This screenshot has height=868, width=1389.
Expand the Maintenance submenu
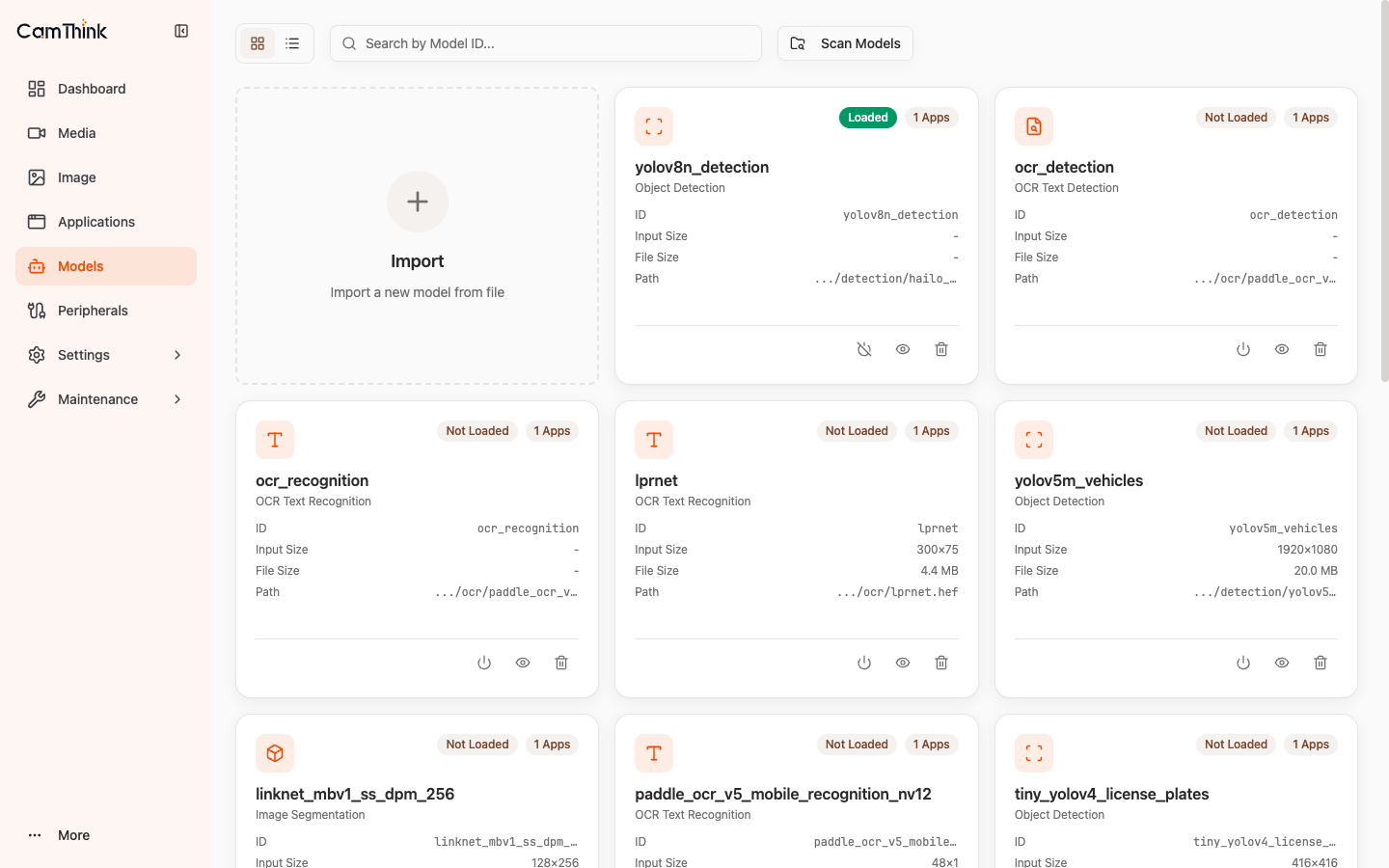tap(106, 399)
